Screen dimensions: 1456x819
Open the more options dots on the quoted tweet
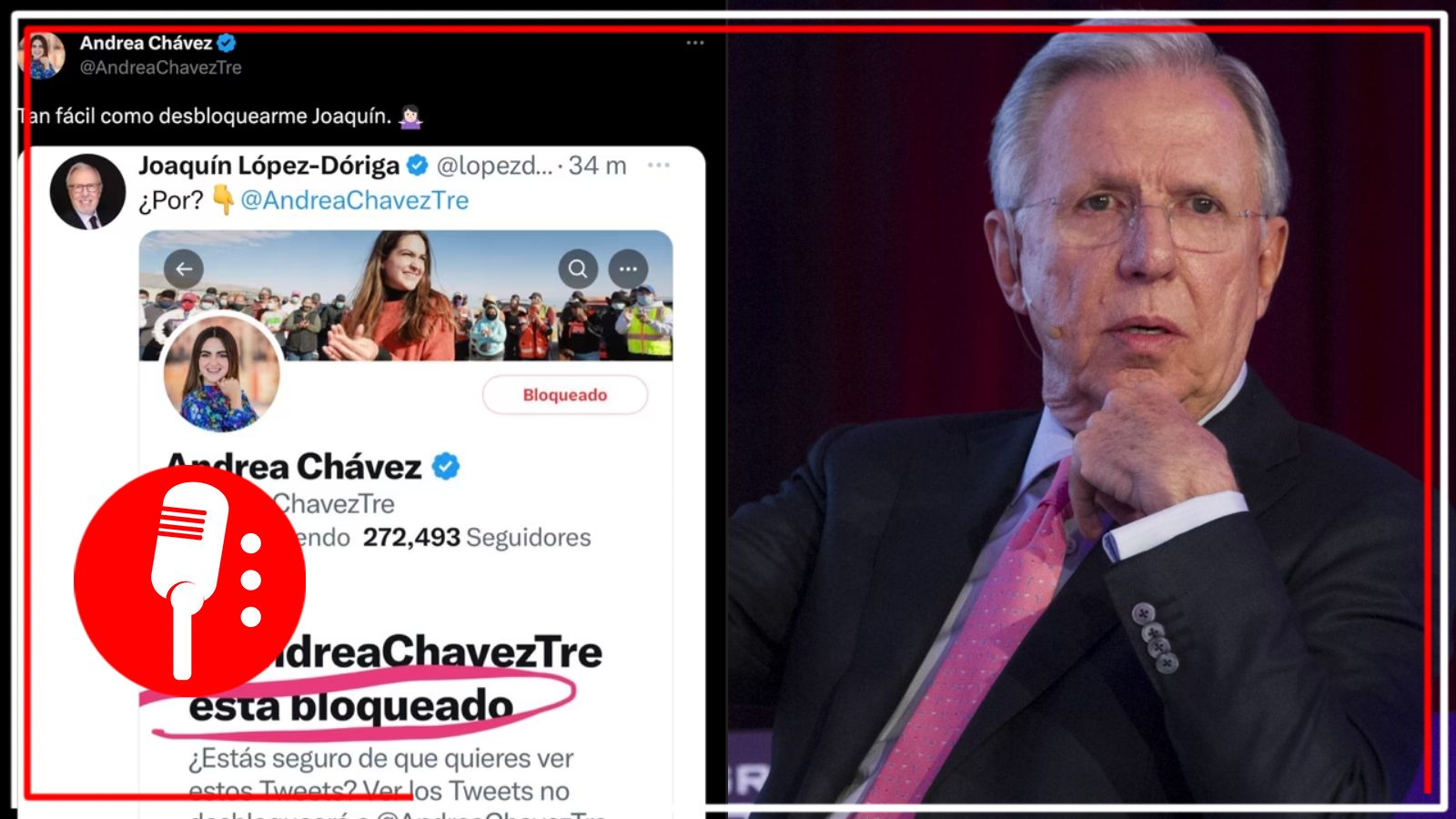click(x=659, y=165)
